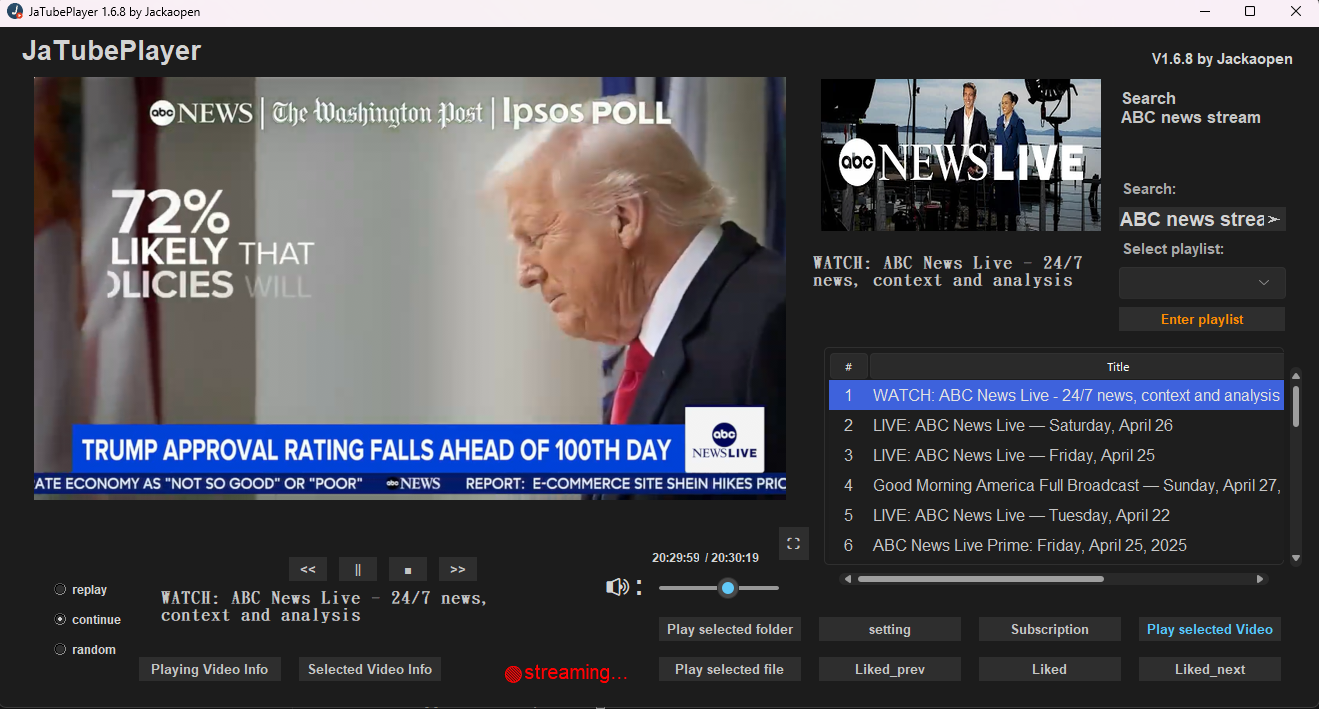Image resolution: width=1319 pixels, height=709 pixels.
Task: Click the 20:29:59 elapsed time text
Action: pyautogui.click(x=676, y=558)
